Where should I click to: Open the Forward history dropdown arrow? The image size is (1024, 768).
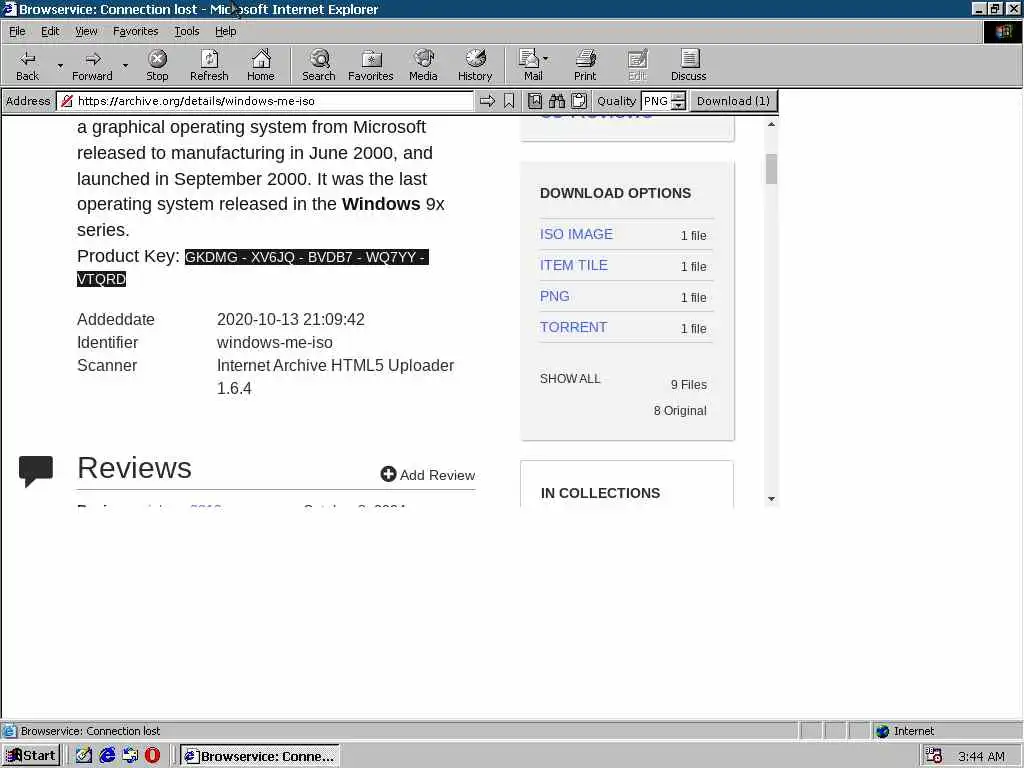(x=125, y=65)
